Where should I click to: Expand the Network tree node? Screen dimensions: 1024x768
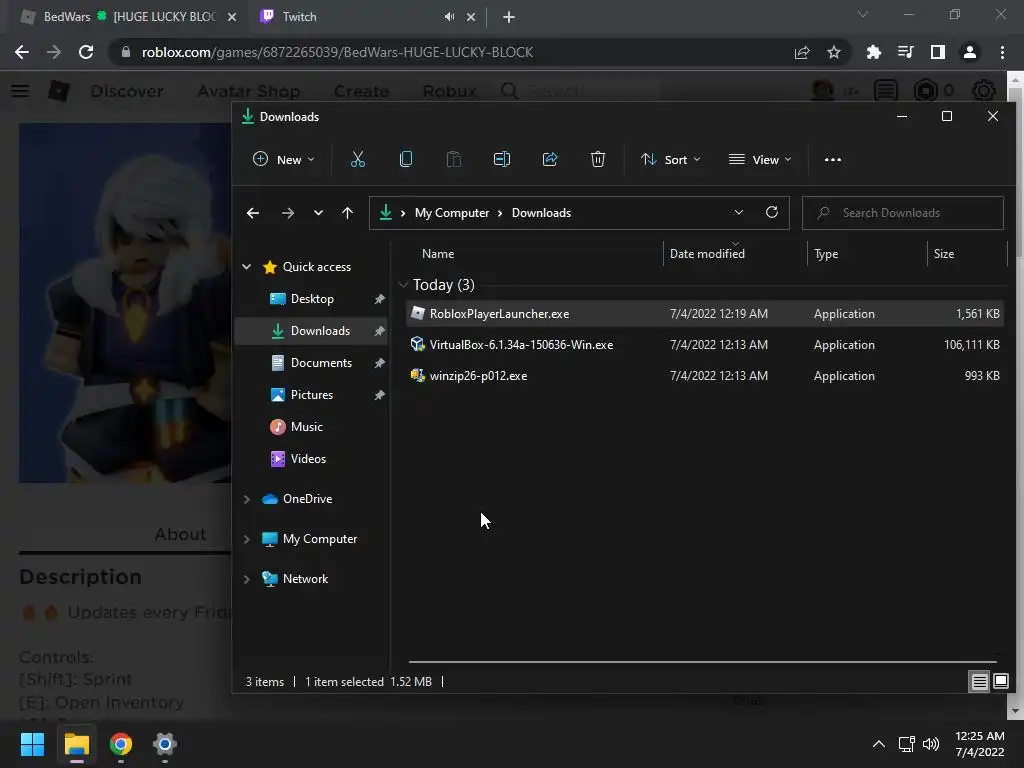(247, 579)
